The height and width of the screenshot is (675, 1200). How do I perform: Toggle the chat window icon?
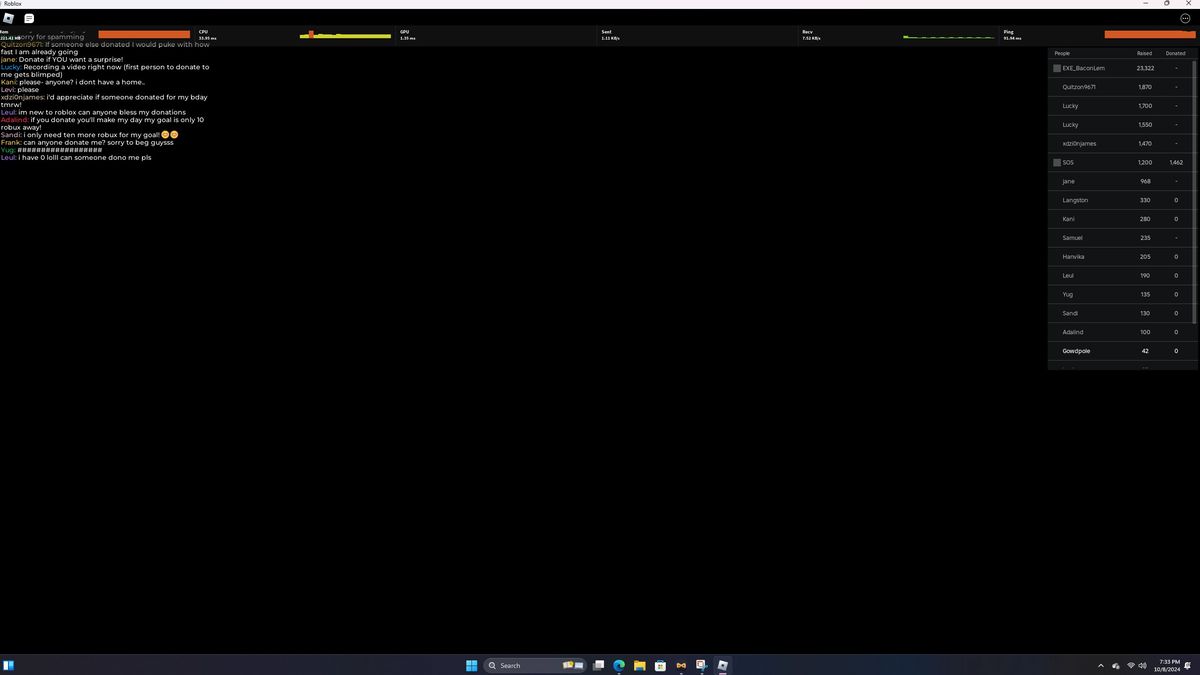click(x=29, y=18)
